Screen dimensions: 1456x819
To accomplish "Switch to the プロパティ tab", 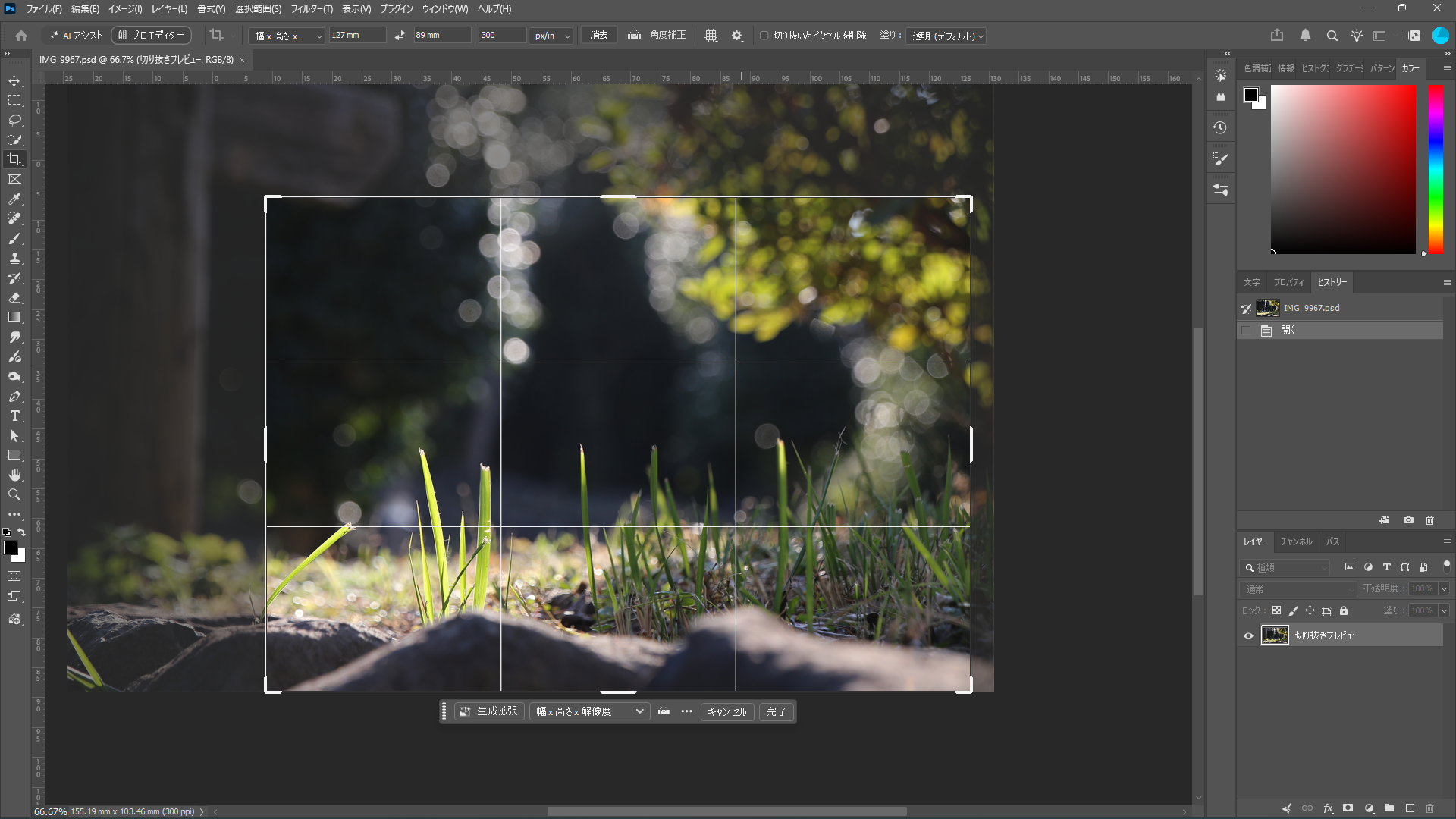I will [1288, 282].
